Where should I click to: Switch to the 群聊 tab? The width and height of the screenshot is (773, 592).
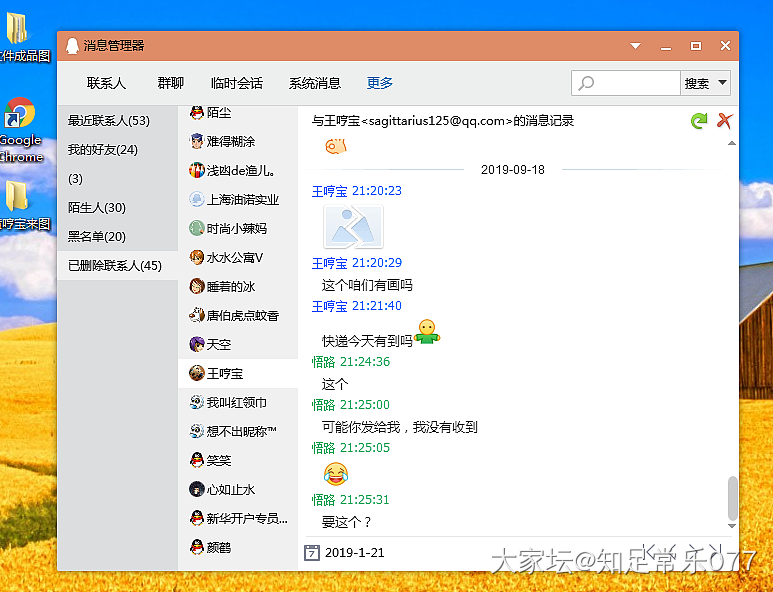pyautogui.click(x=170, y=83)
